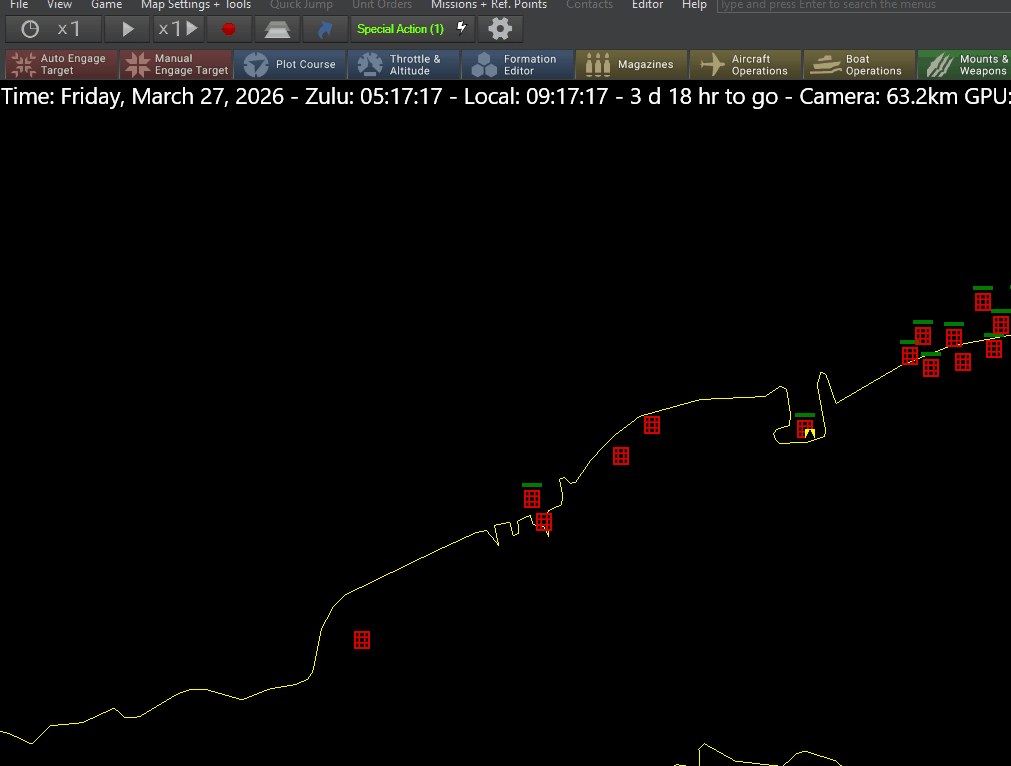Click the x1 time compression clock button

pos(53,29)
